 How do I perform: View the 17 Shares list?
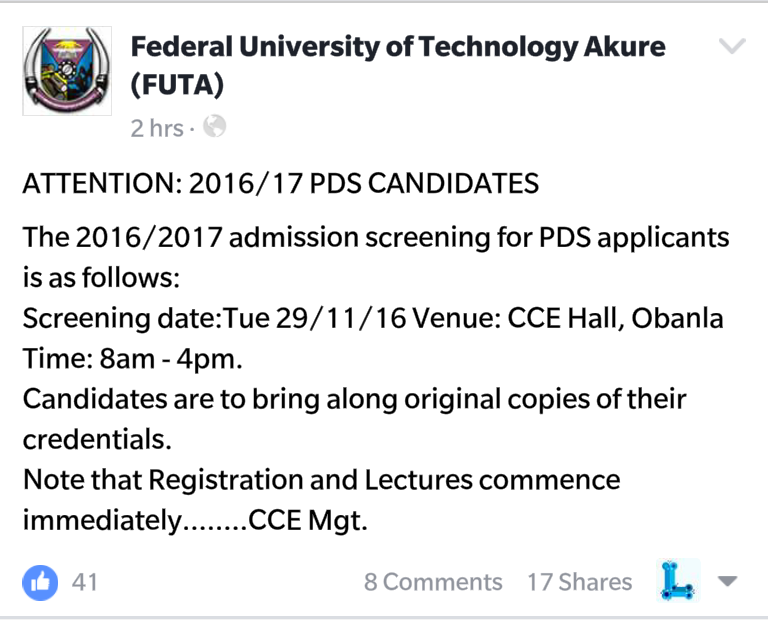click(x=579, y=582)
